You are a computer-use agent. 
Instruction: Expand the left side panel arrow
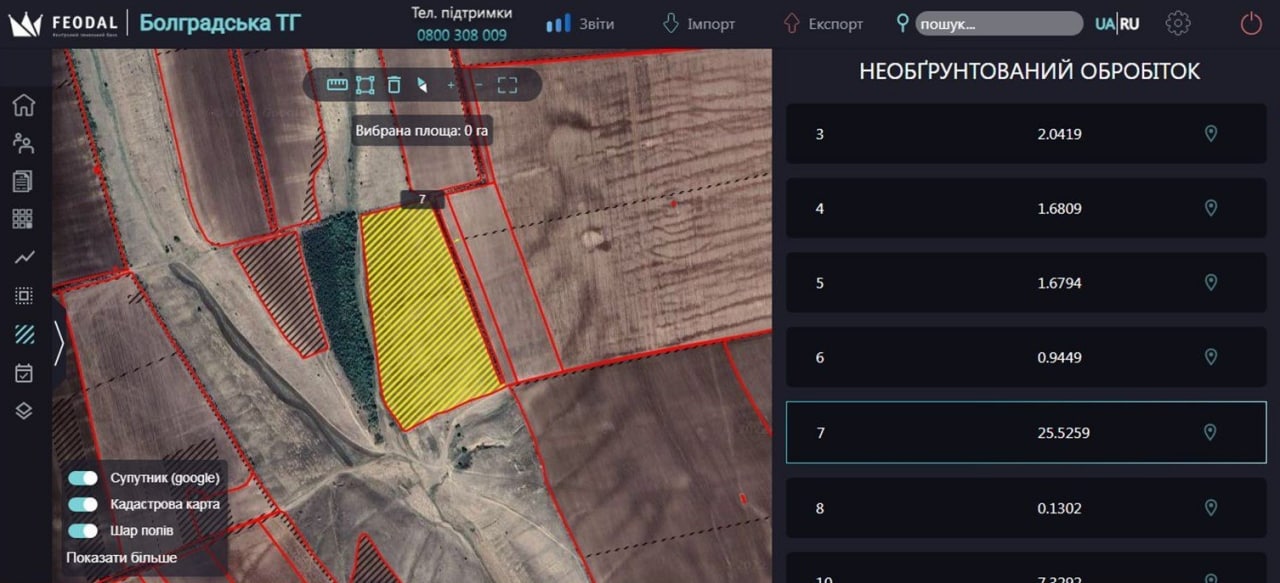(x=59, y=343)
